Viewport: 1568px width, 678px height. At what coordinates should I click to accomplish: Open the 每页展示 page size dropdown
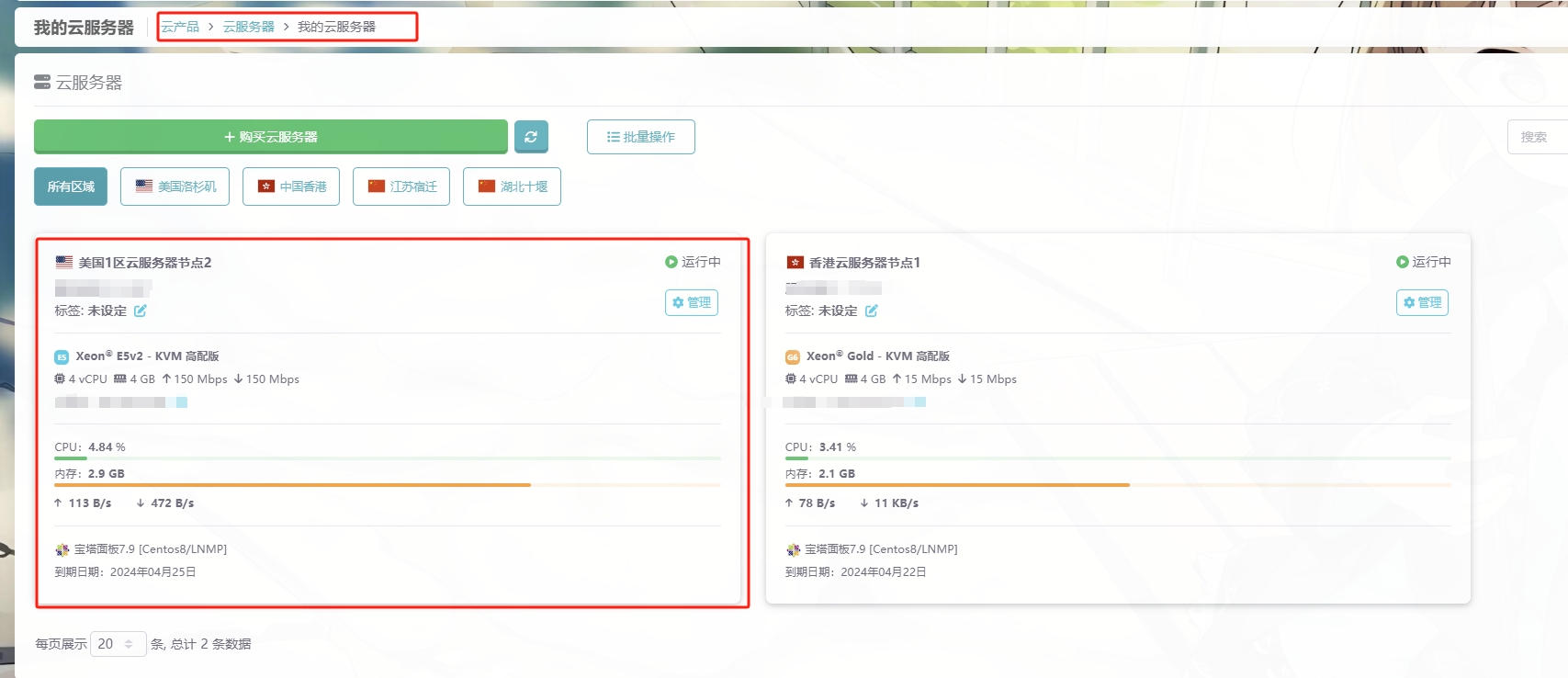(118, 644)
